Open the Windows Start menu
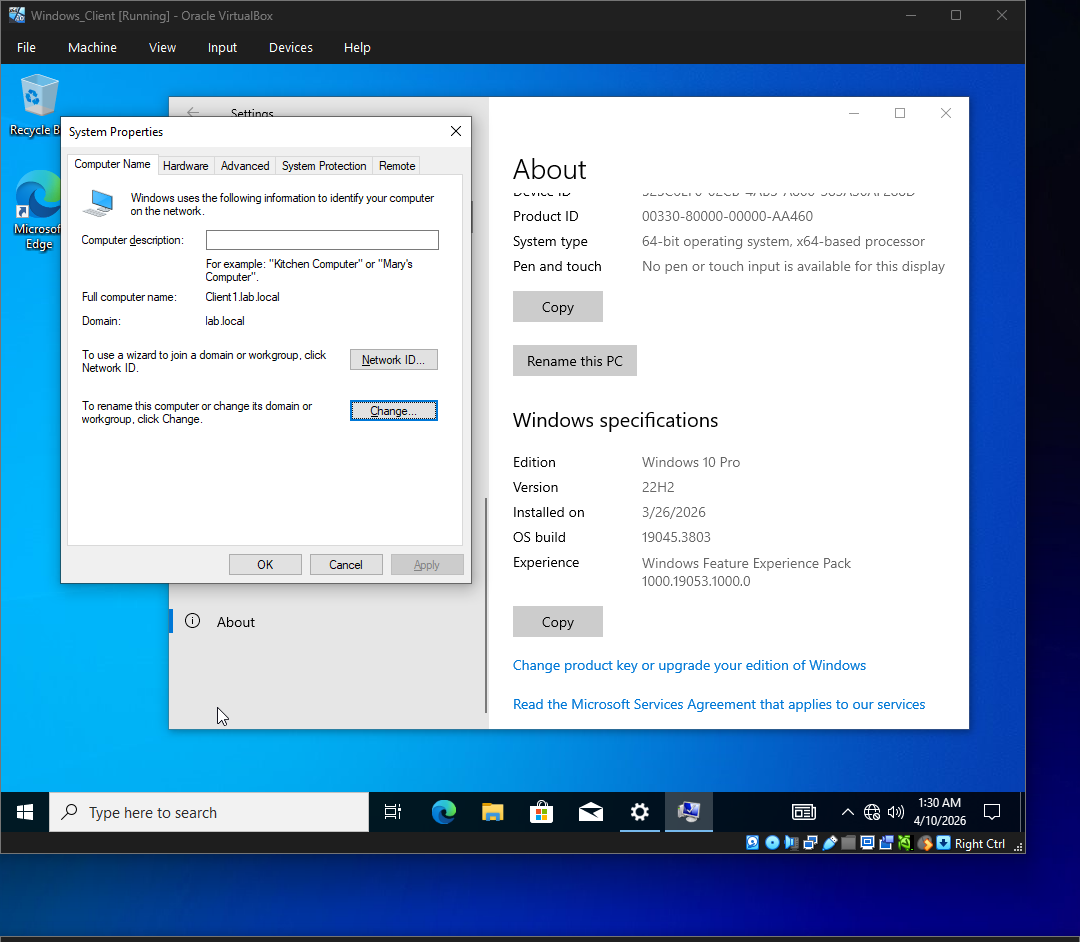Screen dimensions: 1080x942 [25, 813]
